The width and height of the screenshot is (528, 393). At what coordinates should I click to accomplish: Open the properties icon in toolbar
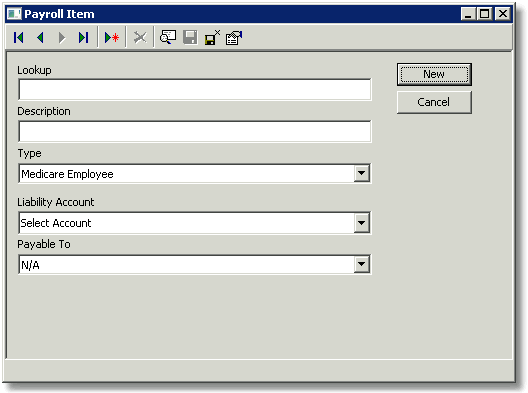tap(234, 37)
